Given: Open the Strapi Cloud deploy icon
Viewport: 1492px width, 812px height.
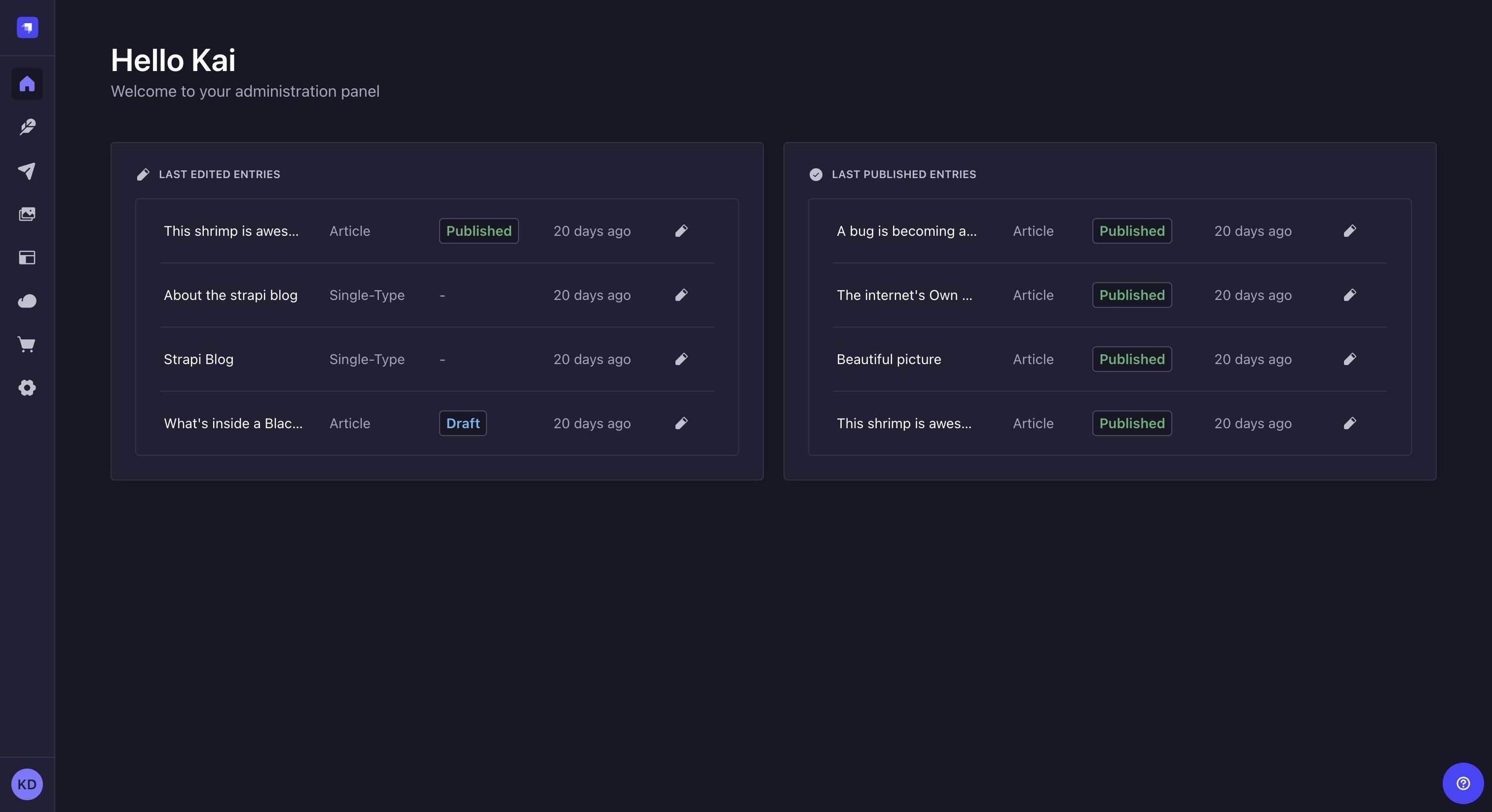Looking at the screenshot, I should [27, 301].
